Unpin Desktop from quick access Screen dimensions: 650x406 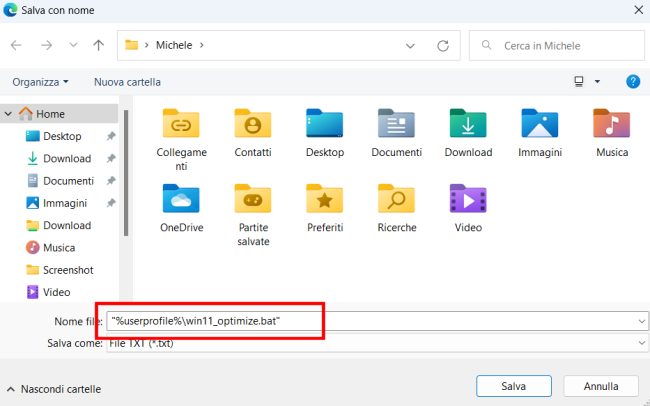coord(111,136)
